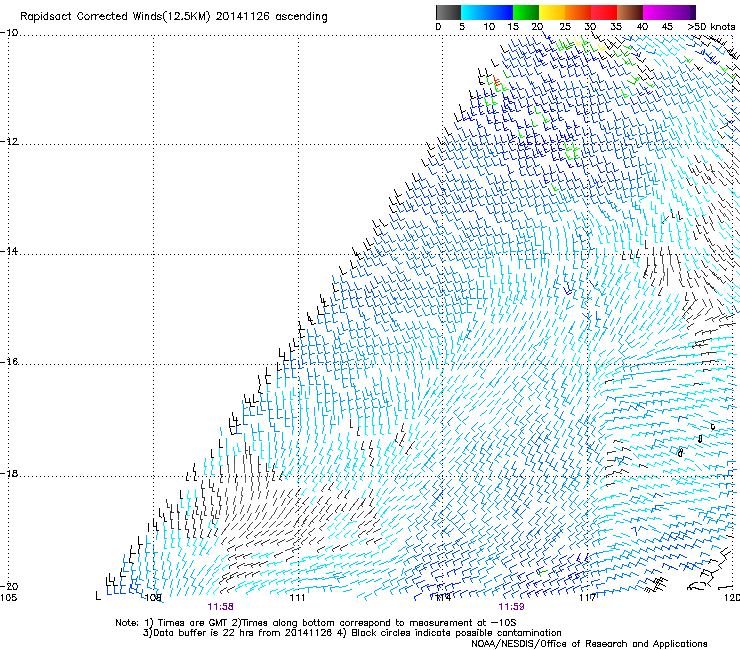Click the '>50 knots' legend label
The width and height of the screenshot is (740, 650).
pyautogui.click(x=711, y=27)
